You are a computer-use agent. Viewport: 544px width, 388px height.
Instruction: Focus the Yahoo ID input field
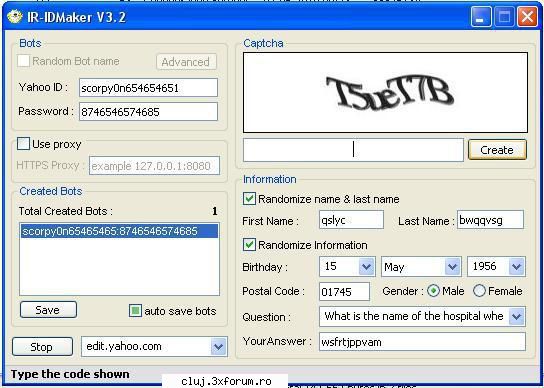[148, 88]
